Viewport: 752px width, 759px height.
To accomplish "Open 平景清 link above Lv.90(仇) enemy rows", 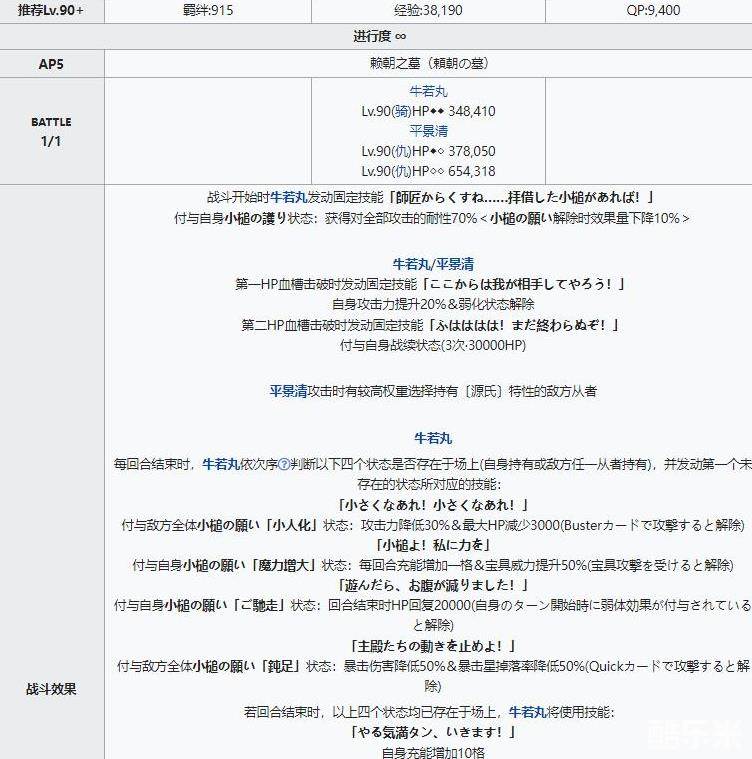I will pyautogui.click(x=429, y=131).
